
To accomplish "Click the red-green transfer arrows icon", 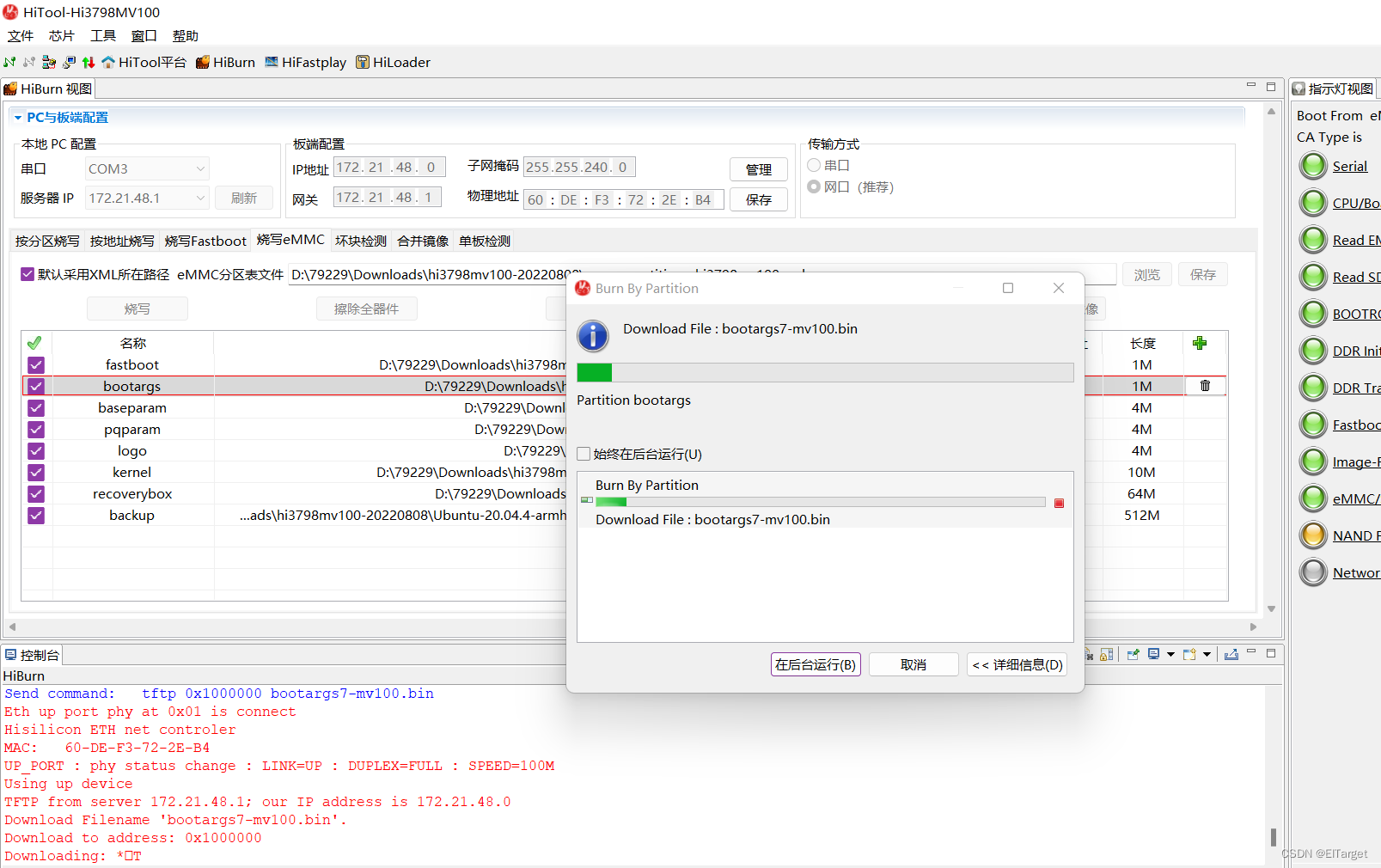I will tap(89, 62).
